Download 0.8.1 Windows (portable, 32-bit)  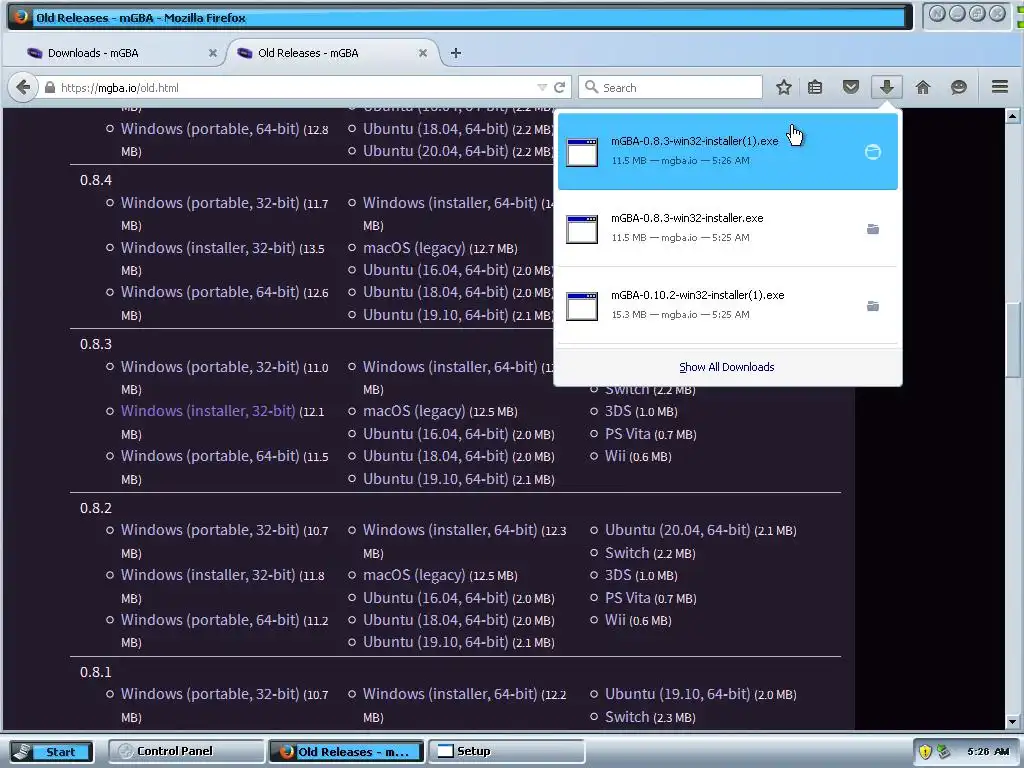(210, 694)
